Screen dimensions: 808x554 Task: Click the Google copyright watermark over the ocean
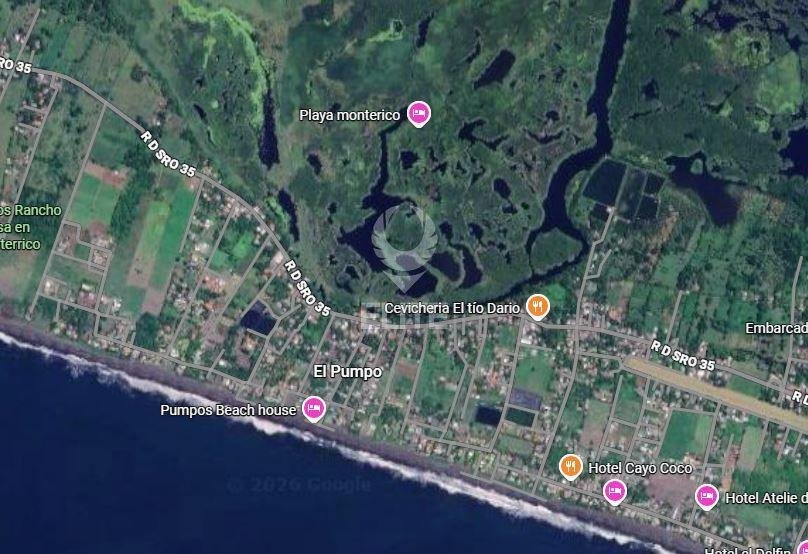(298, 484)
